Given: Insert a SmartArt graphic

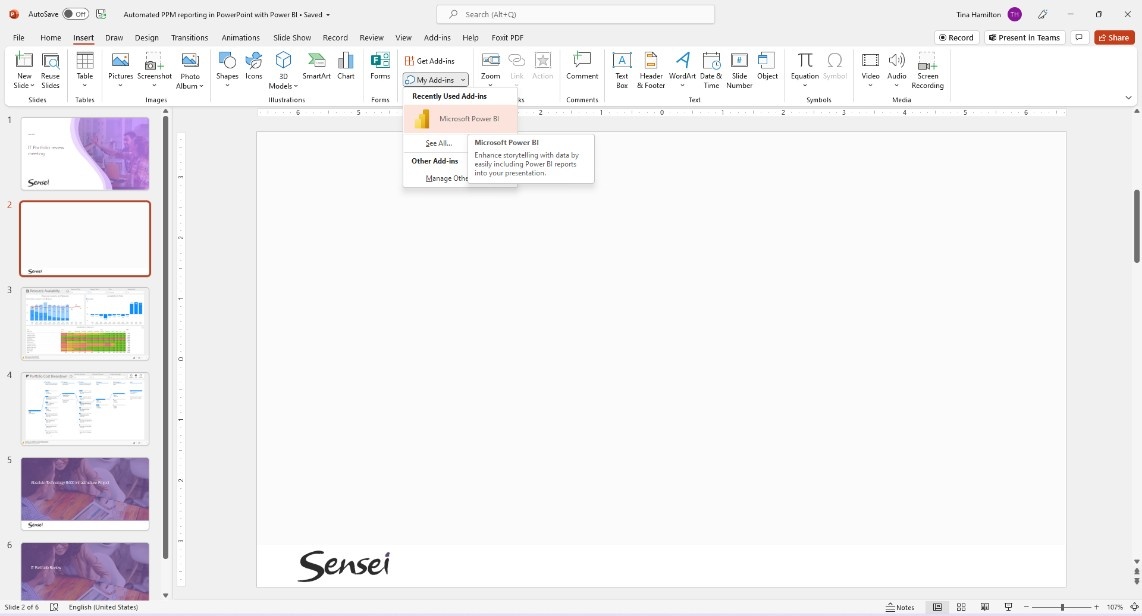Looking at the screenshot, I should click(316, 65).
